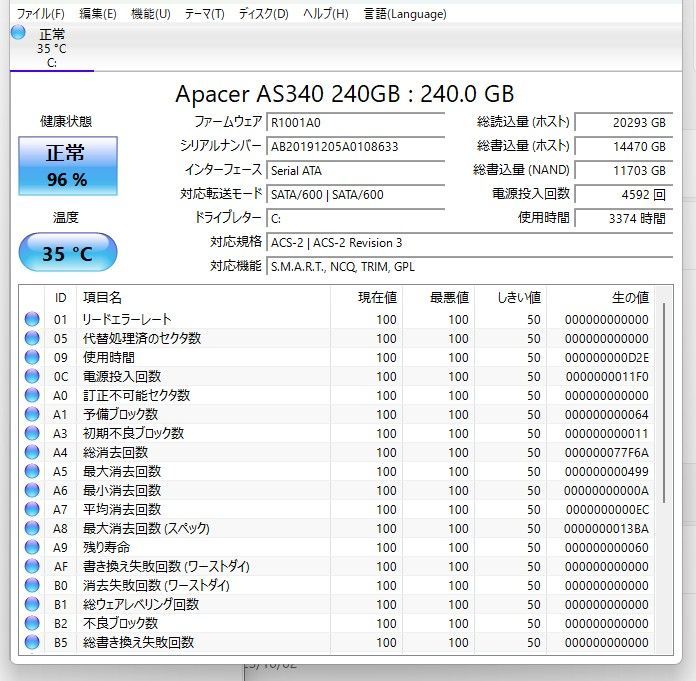Screen dimensions: 696x681
Task: Click status orb for A8 最大消去回数 (スペック)
Action: coord(32,528)
